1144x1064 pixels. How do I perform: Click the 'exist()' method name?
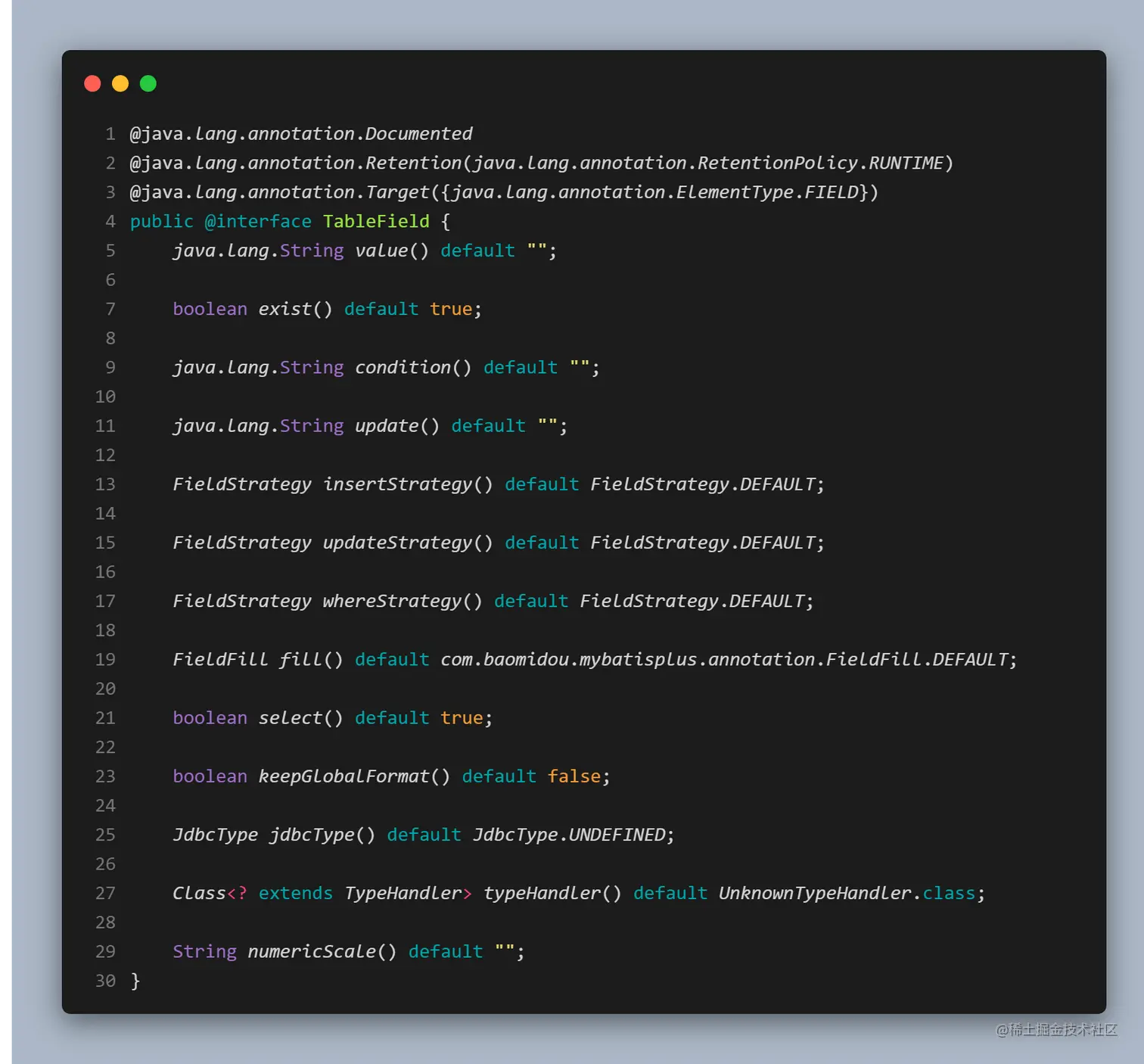tap(295, 309)
